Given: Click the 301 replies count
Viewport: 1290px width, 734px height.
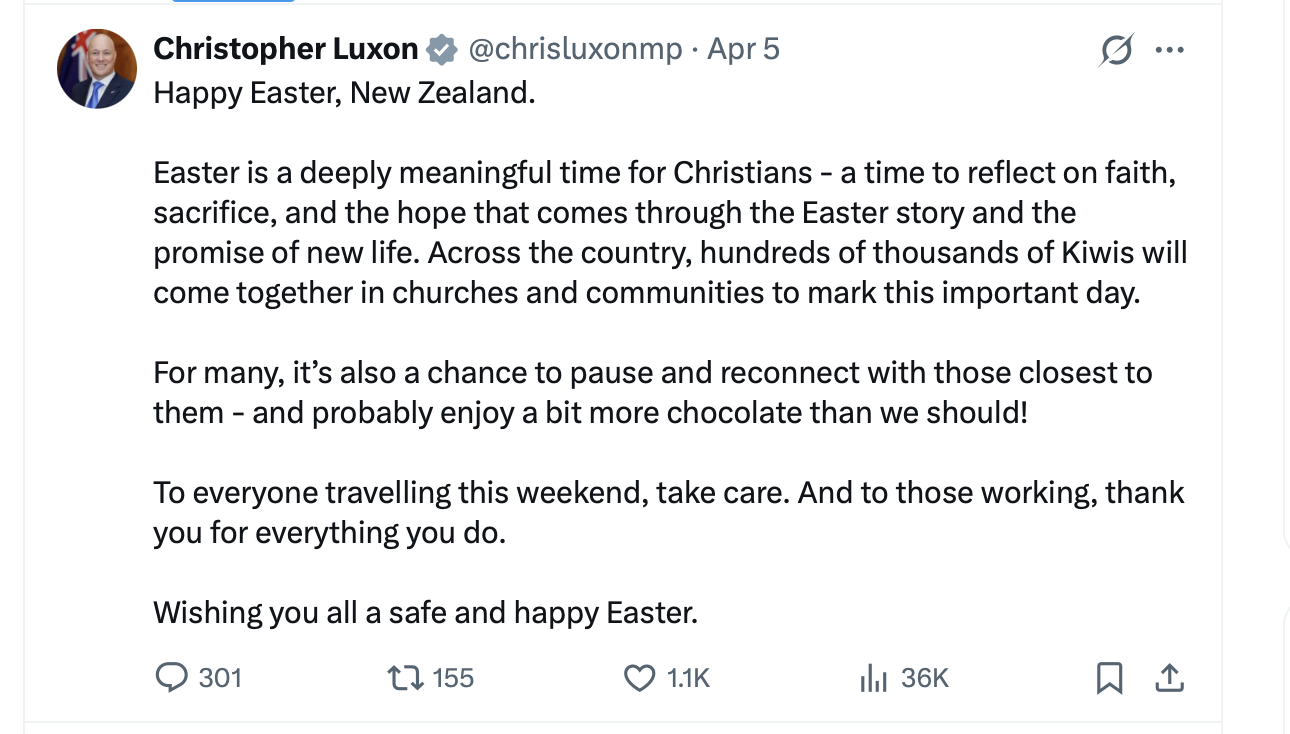Looking at the screenshot, I should point(220,678).
